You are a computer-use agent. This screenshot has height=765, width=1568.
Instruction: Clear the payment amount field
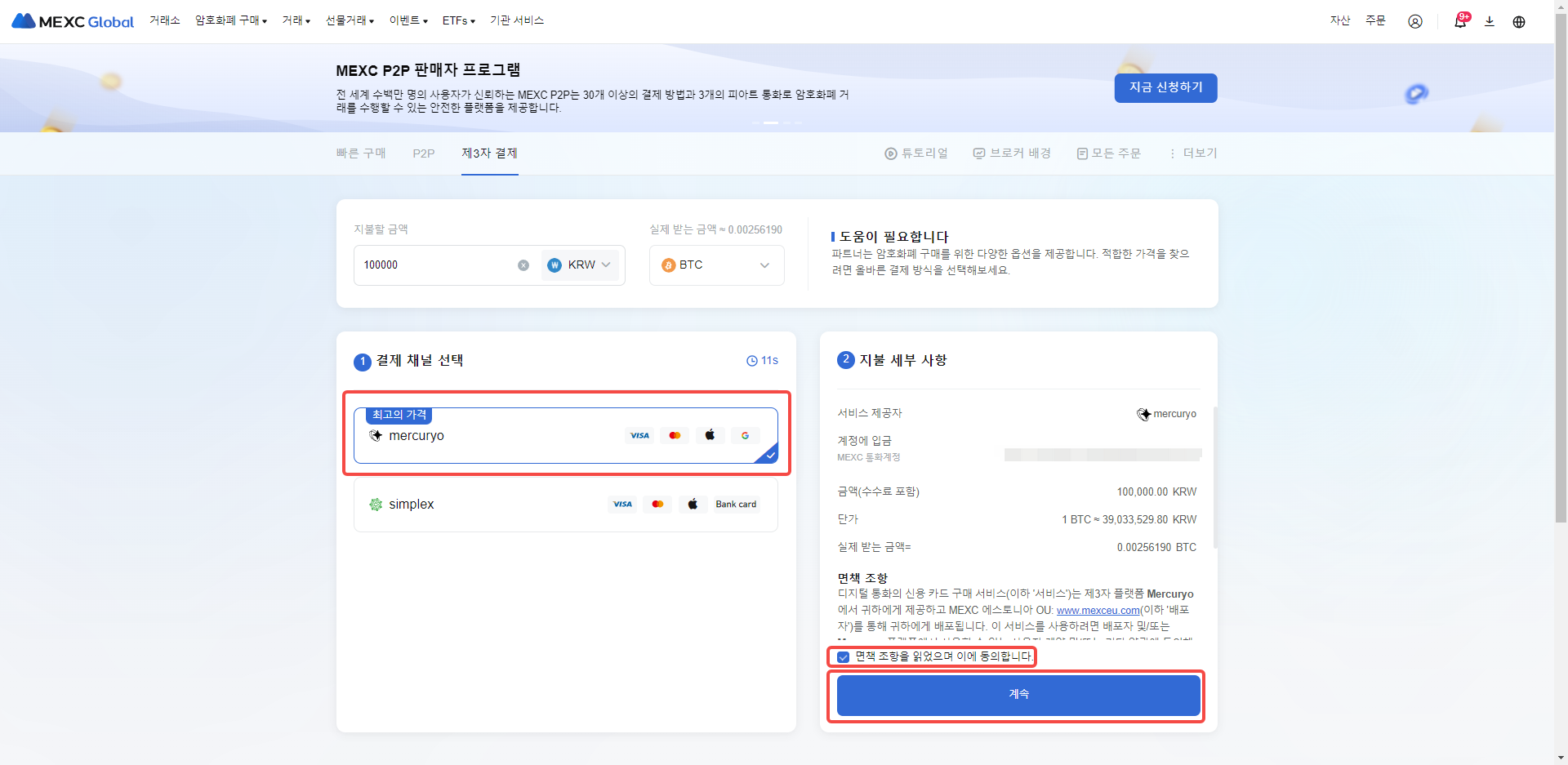pyautogui.click(x=523, y=265)
